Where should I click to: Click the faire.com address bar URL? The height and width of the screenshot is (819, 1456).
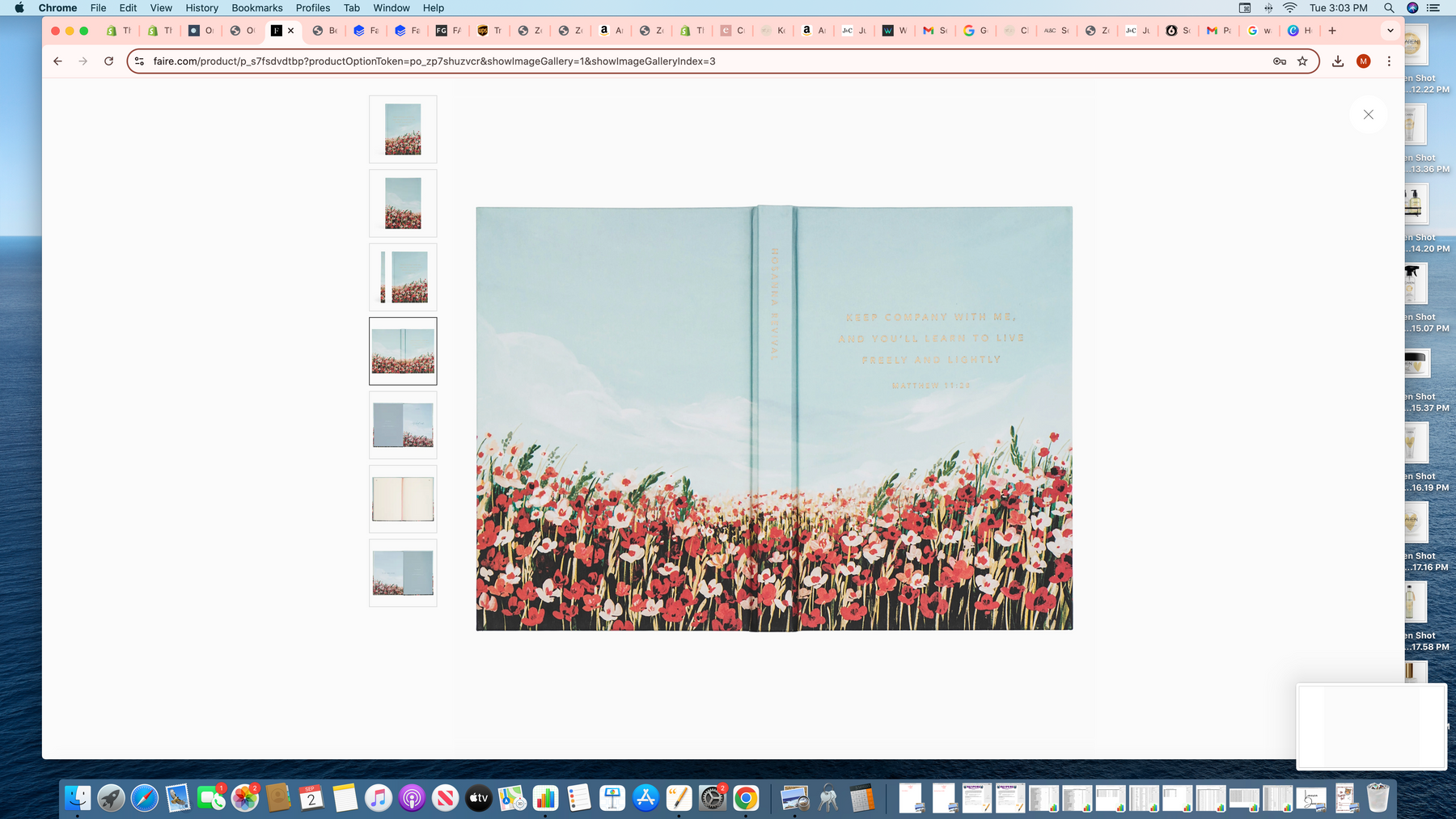point(434,61)
